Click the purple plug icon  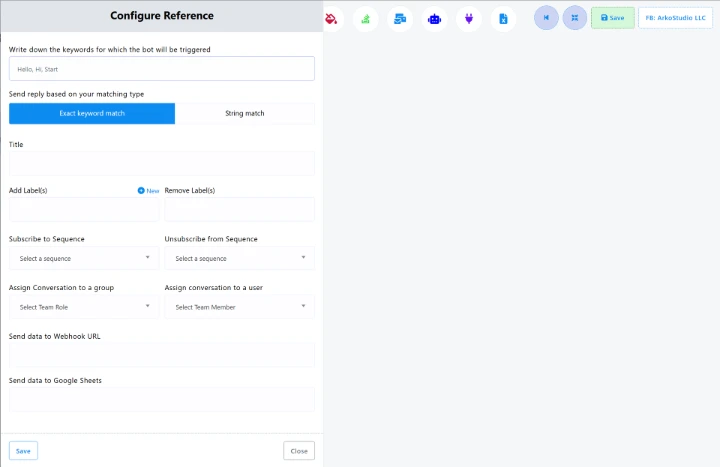[x=468, y=18]
